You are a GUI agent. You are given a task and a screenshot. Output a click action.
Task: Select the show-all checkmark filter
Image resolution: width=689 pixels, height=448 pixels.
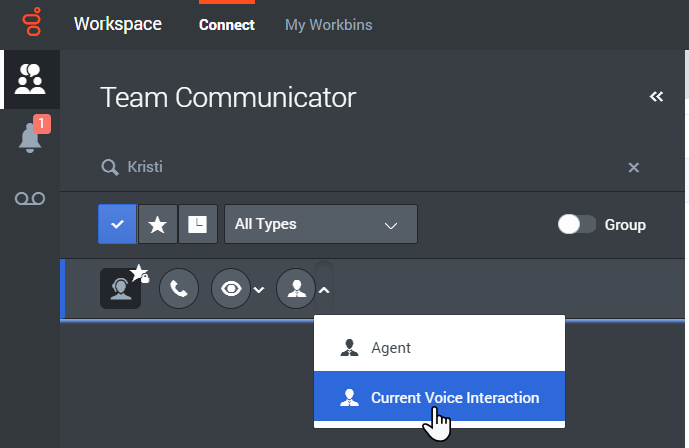[117, 224]
